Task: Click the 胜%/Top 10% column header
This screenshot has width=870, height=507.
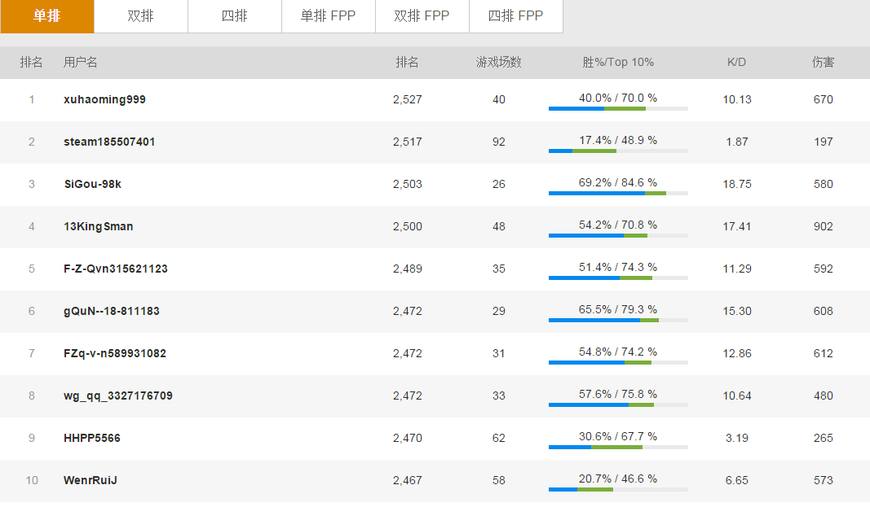Action: (x=618, y=62)
